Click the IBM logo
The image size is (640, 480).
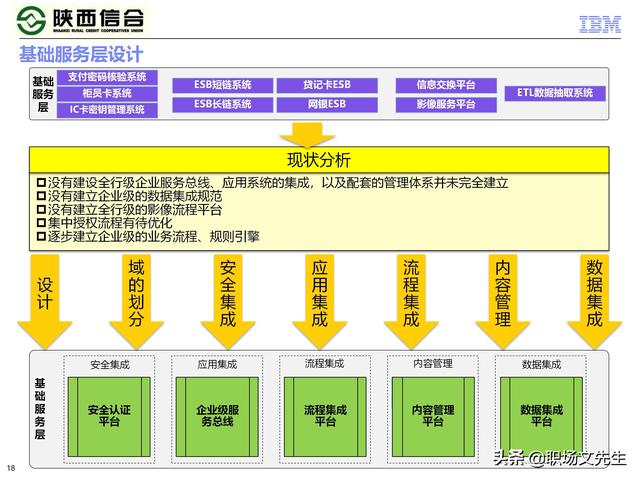click(x=600, y=24)
